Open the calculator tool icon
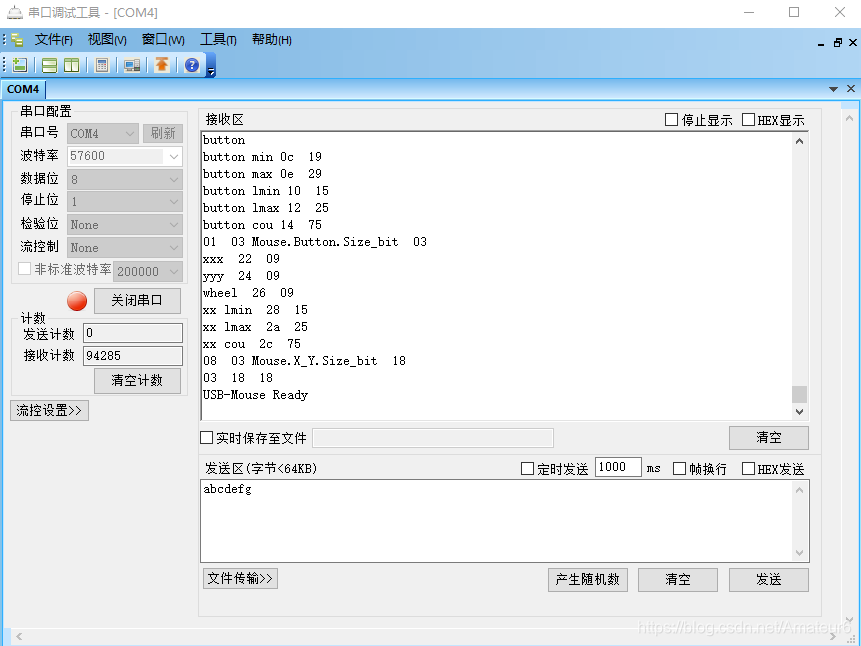This screenshot has width=861, height=646. coord(102,65)
